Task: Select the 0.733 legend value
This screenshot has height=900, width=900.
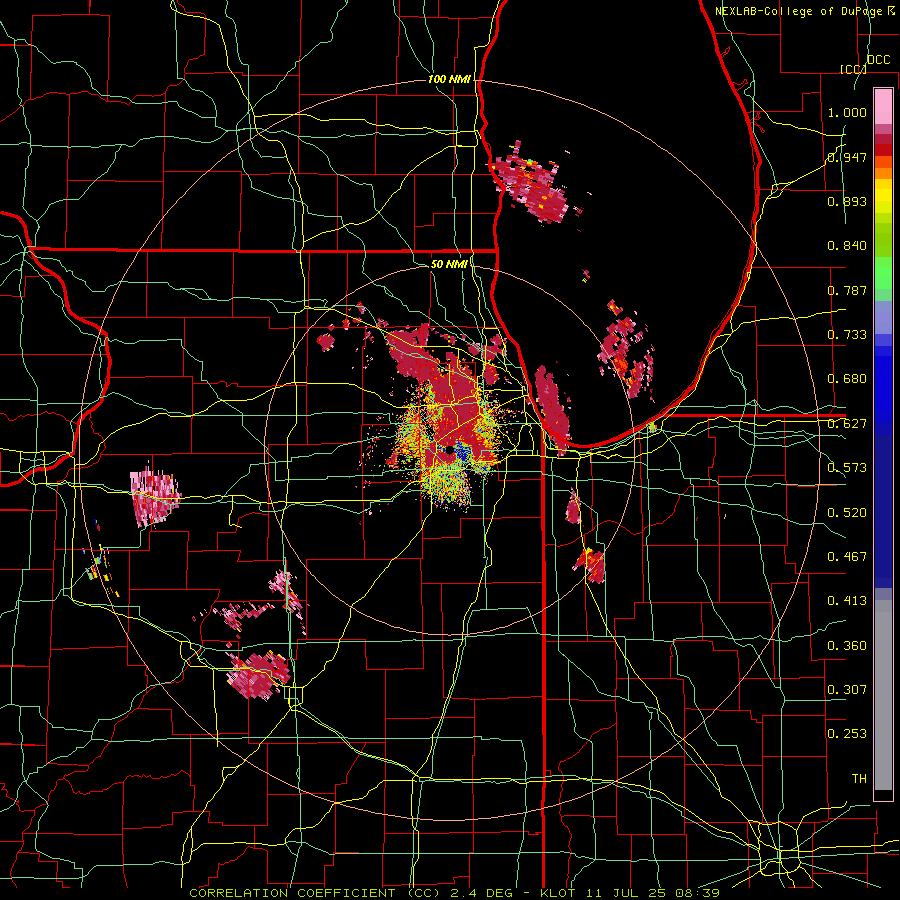Action: point(847,335)
